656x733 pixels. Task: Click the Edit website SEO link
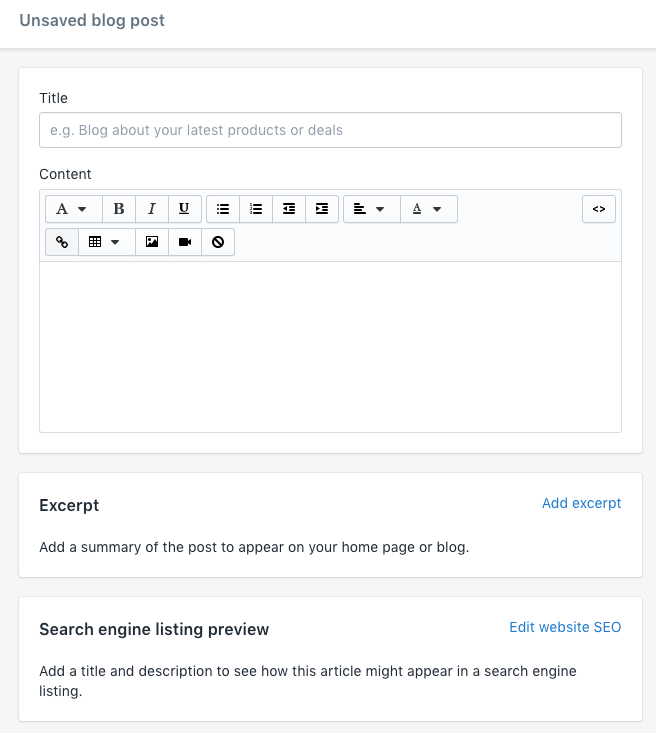point(565,627)
